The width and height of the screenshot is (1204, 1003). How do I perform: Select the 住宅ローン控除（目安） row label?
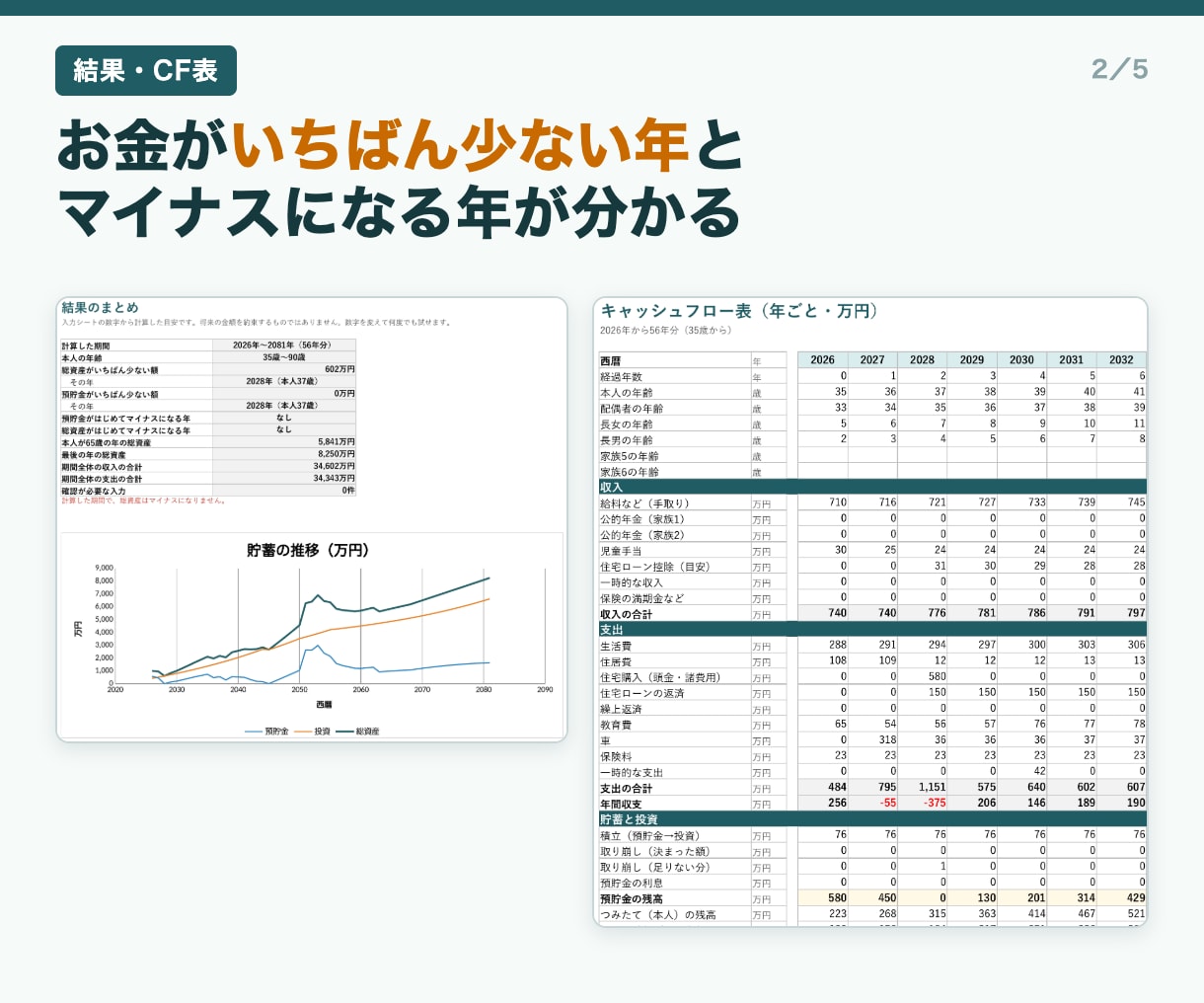(654, 567)
